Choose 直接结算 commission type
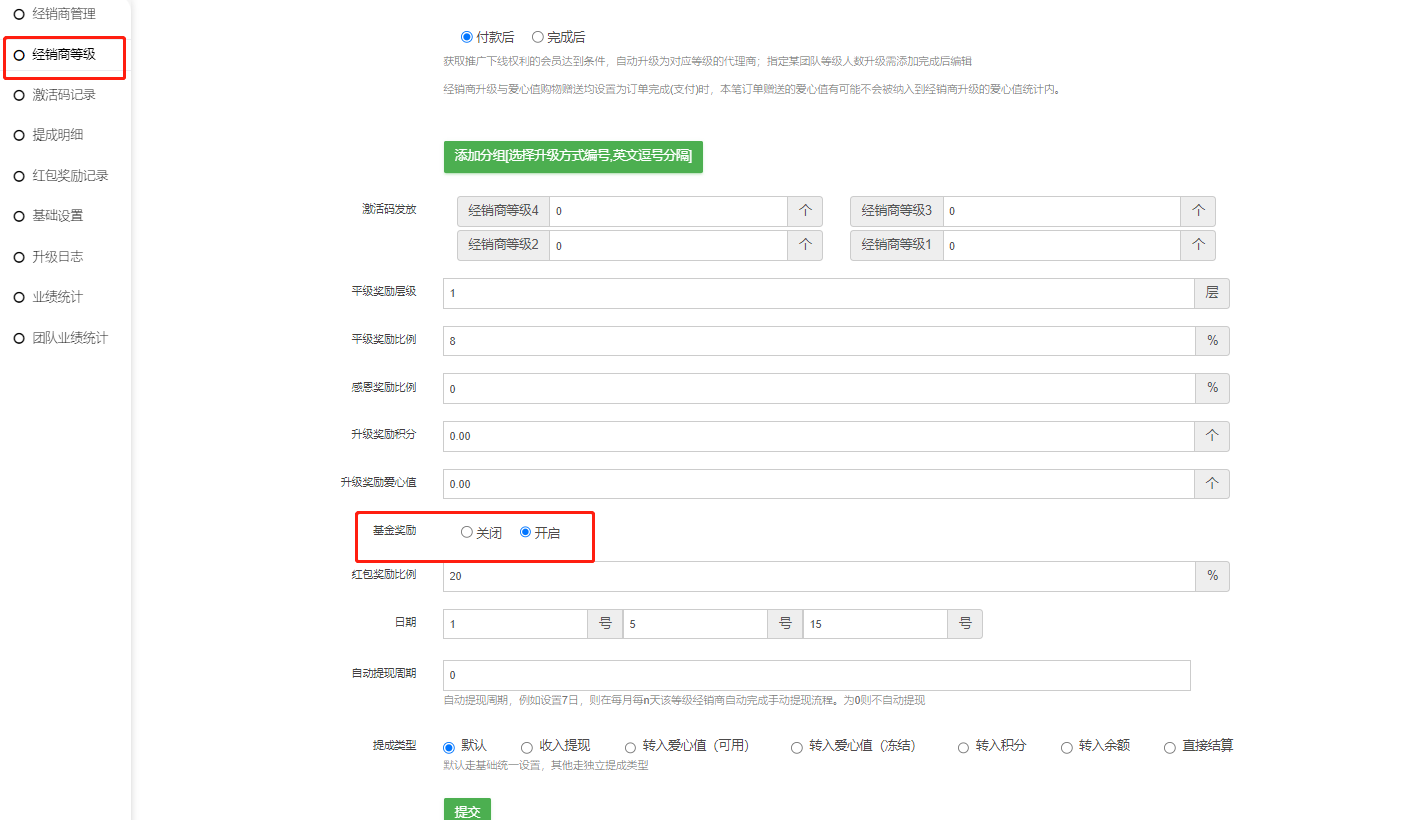The image size is (1402, 820). tap(1170, 747)
